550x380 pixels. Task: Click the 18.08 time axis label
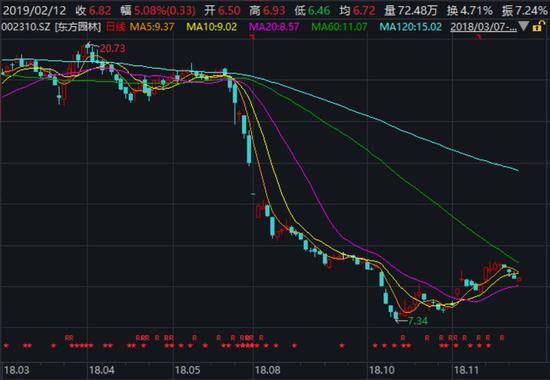click(x=268, y=370)
